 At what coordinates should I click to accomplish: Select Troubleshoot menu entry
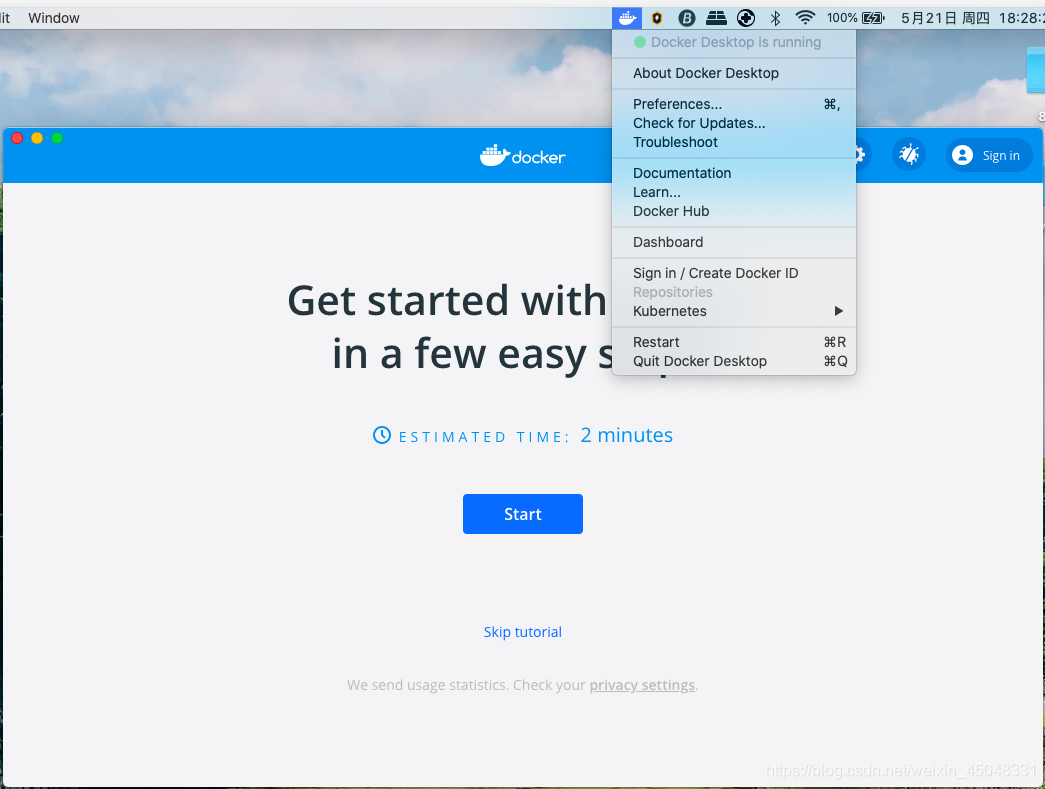pyautogui.click(x=734, y=142)
